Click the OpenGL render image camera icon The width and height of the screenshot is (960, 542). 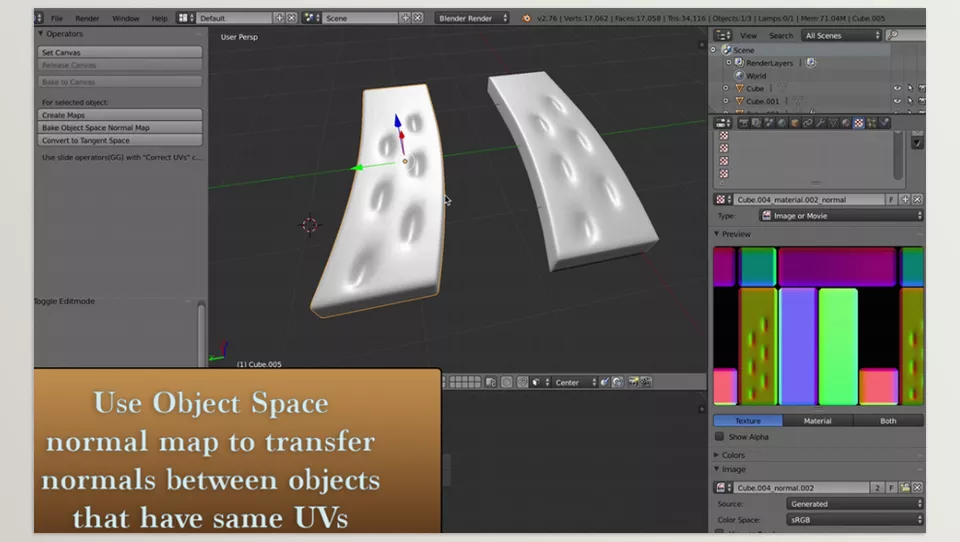click(632, 382)
